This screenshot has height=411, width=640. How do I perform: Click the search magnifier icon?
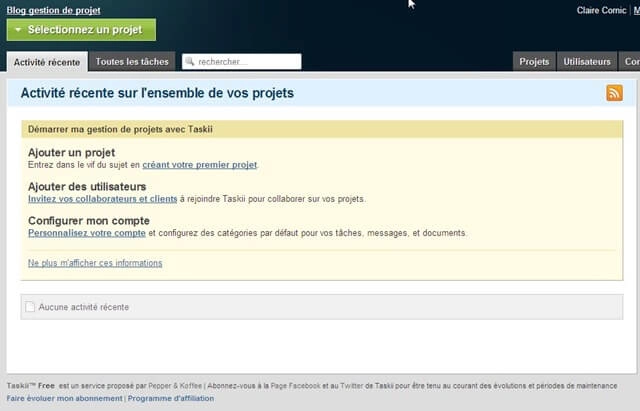pos(190,62)
